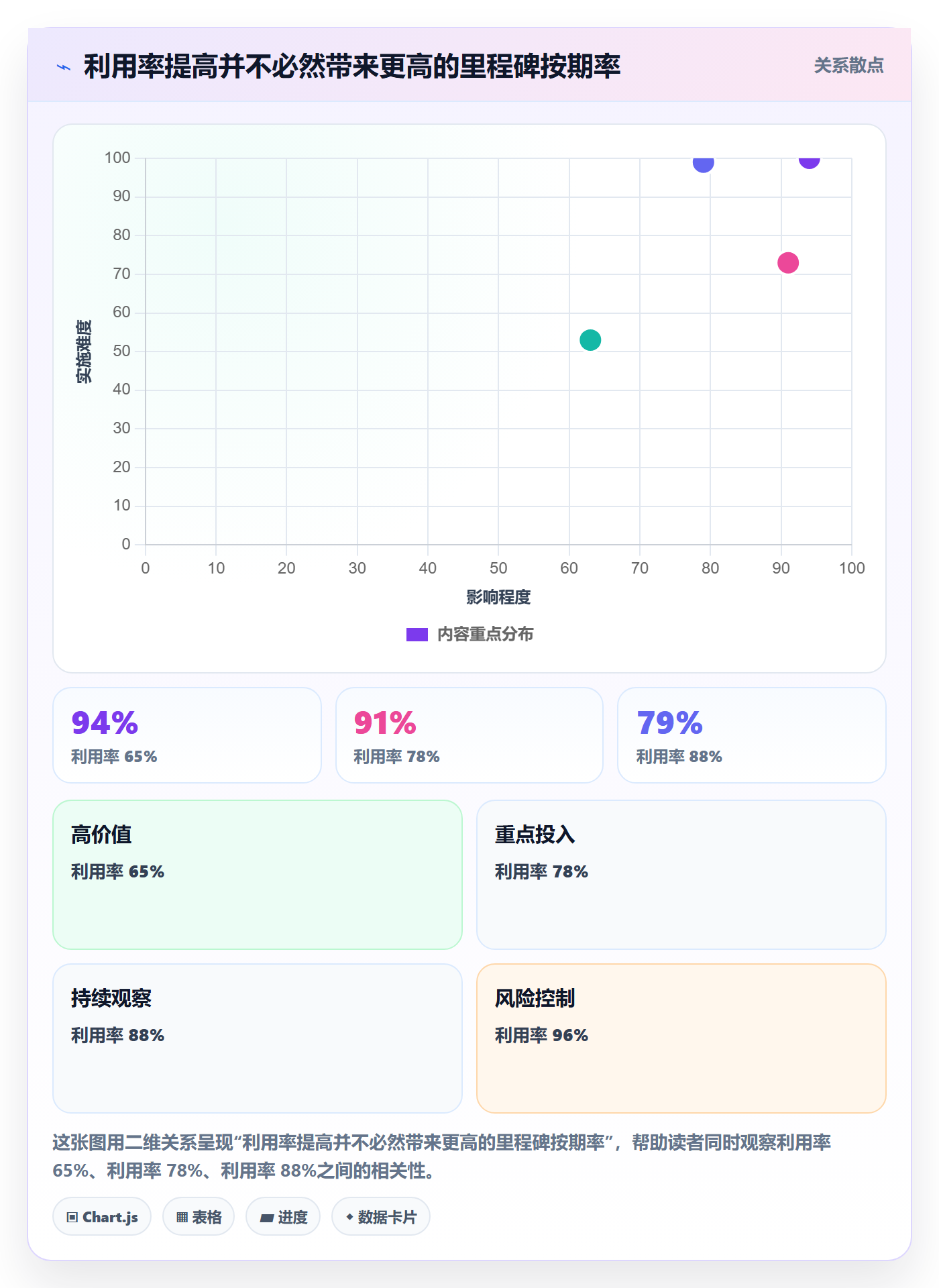The image size is (939, 1288).
Task: Click the chart title 利用率提高并不必然带来更高的里程碑按期率
Action: click(352, 66)
